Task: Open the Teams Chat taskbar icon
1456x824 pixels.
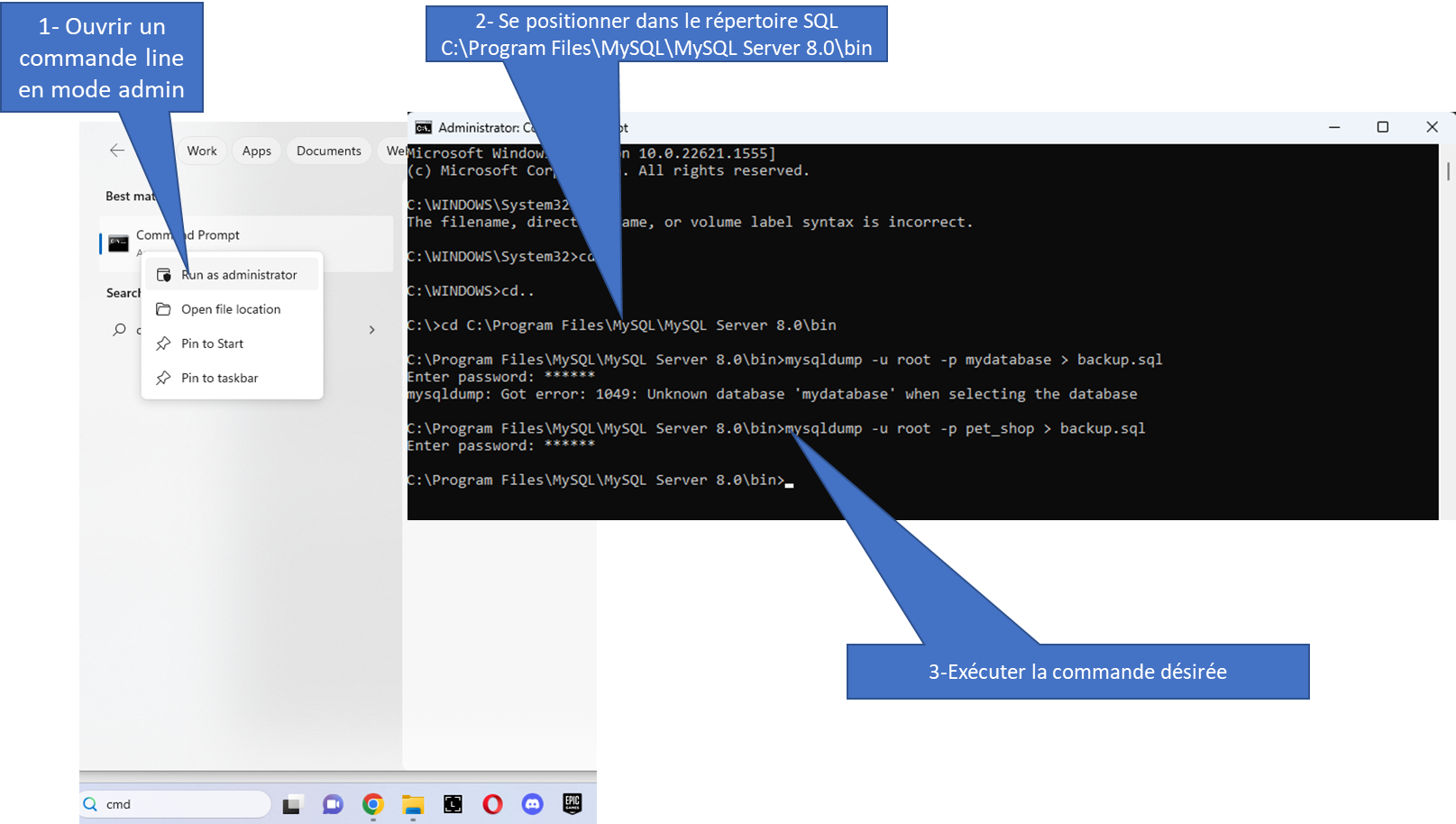Action: pyautogui.click(x=333, y=804)
